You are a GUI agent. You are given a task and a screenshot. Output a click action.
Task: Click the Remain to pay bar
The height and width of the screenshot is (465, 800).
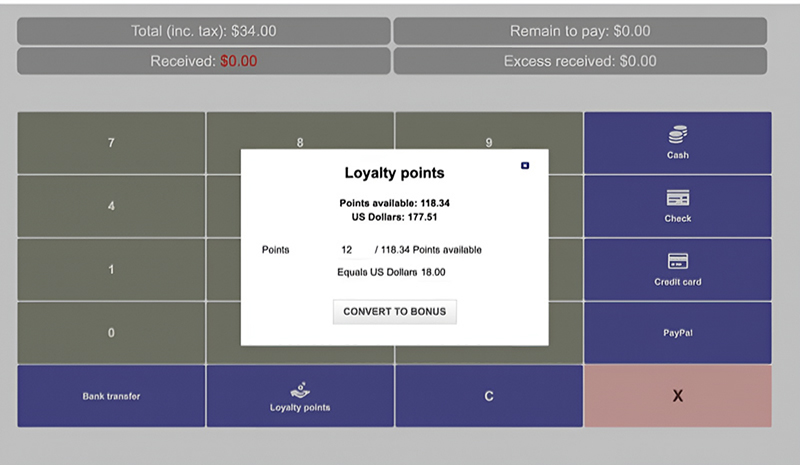pos(580,31)
